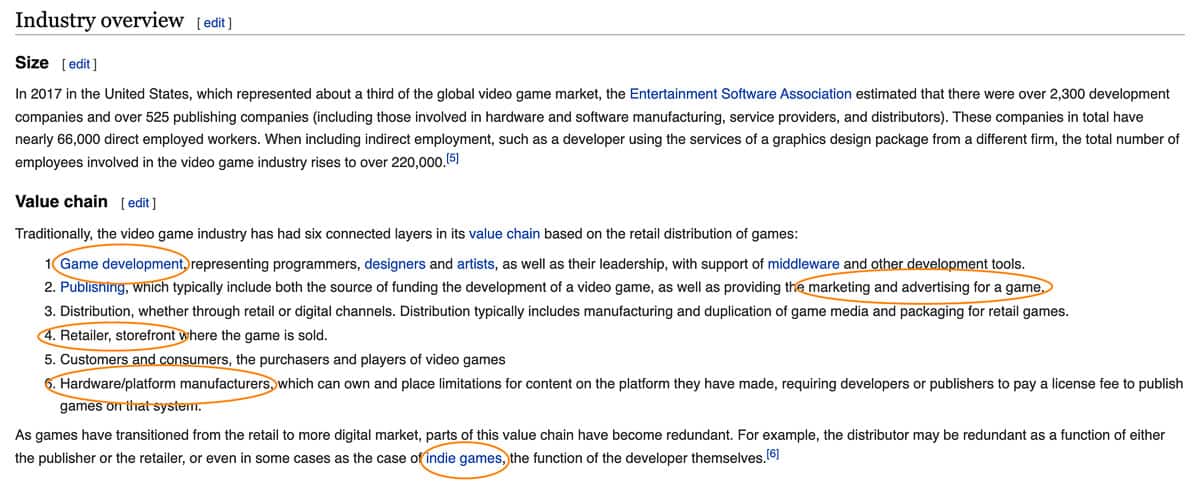Image resolution: width=1200 pixels, height=490 pixels.
Task: Open Entertainment Software Association link
Action: (741, 94)
